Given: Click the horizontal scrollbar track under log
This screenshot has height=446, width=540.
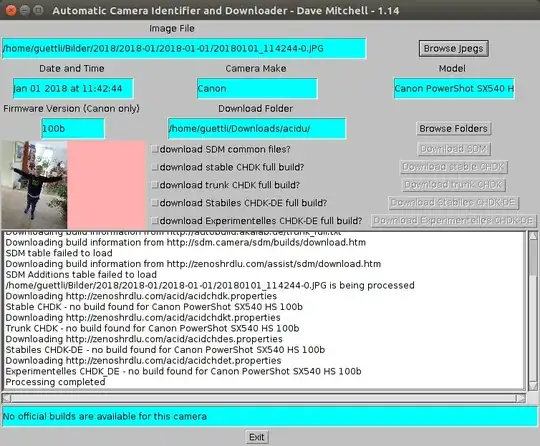Looking at the screenshot, I should point(263,398).
